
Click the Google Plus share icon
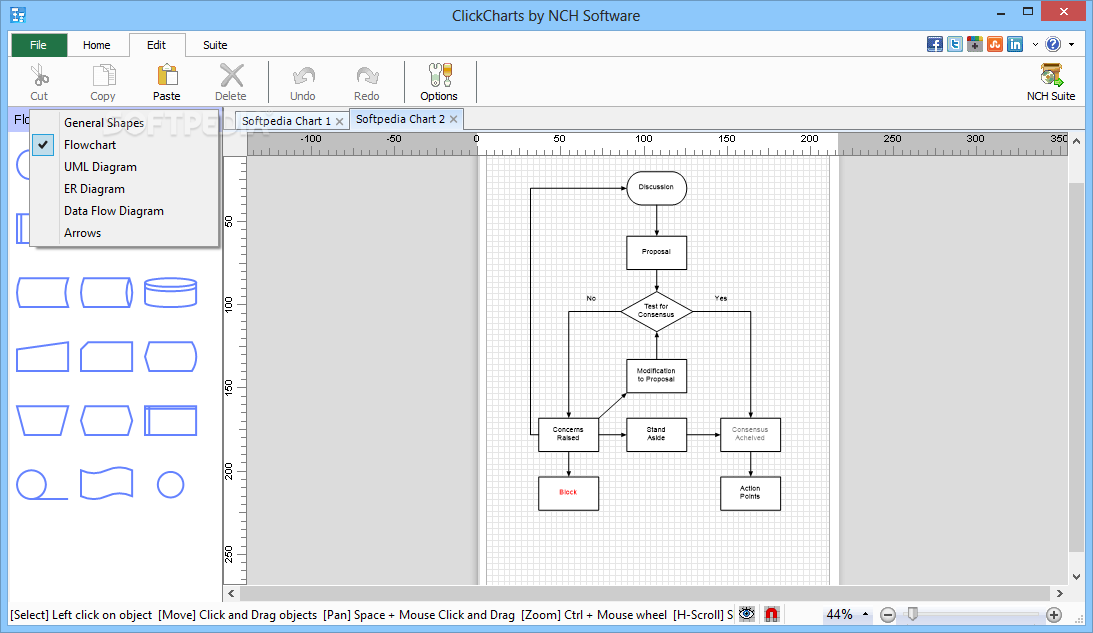click(x=975, y=44)
